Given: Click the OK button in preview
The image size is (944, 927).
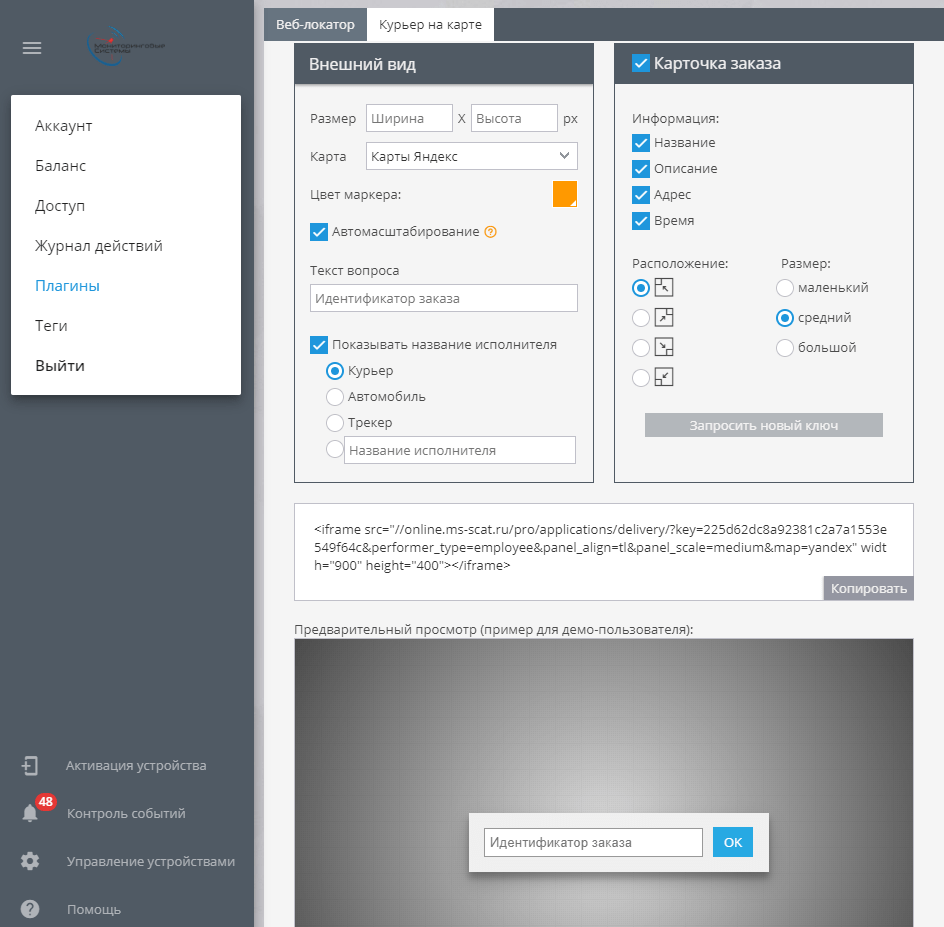Looking at the screenshot, I should click(x=732, y=843).
